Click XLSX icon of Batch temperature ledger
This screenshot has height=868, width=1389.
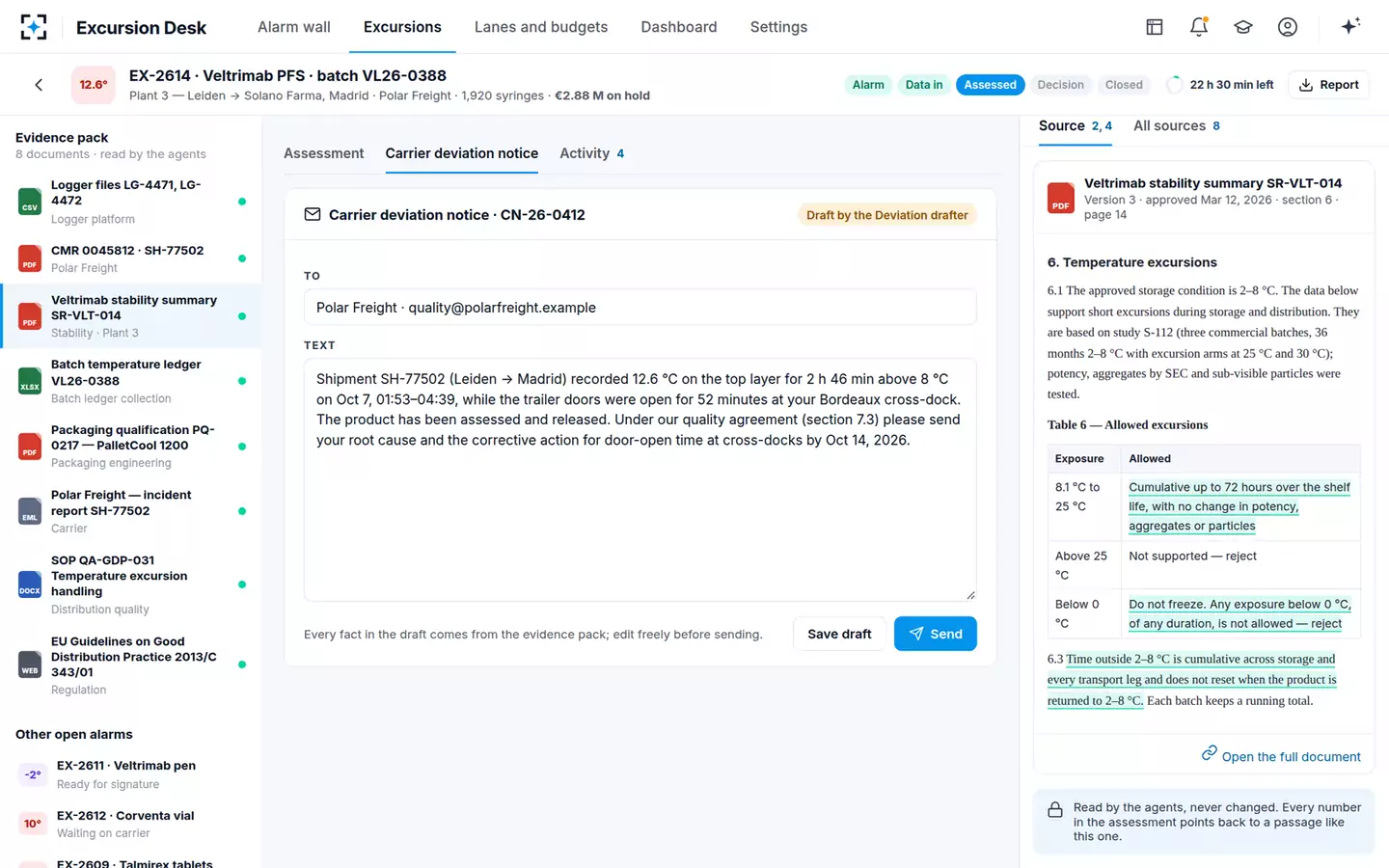tap(30, 381)
